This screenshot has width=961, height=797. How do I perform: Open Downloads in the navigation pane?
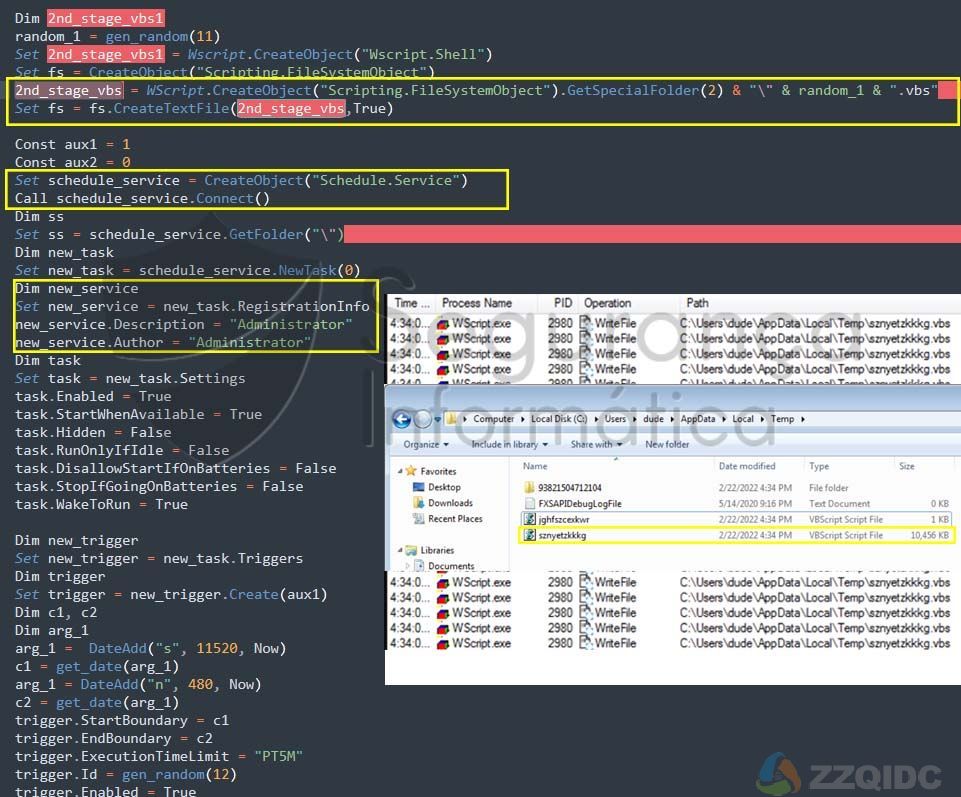coord(450,503)
